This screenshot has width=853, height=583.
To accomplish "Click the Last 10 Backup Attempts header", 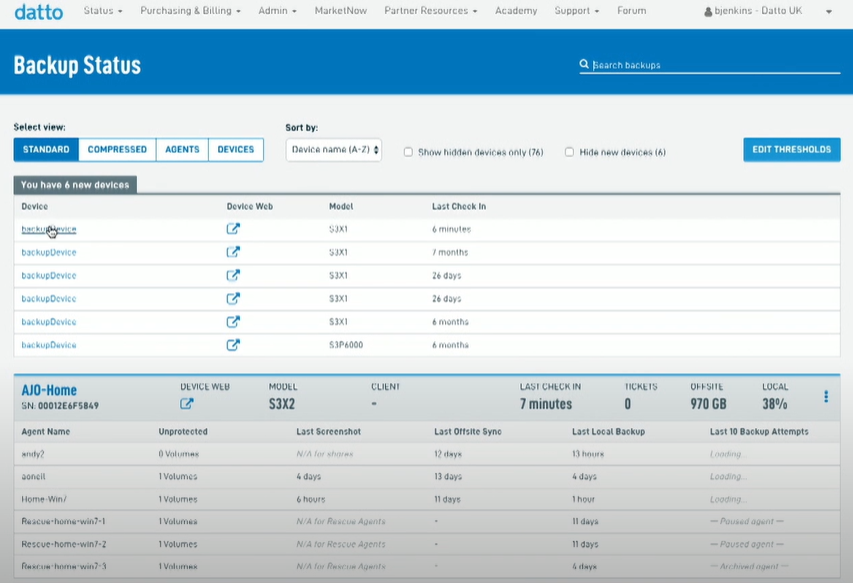I will tap(759, 431).
